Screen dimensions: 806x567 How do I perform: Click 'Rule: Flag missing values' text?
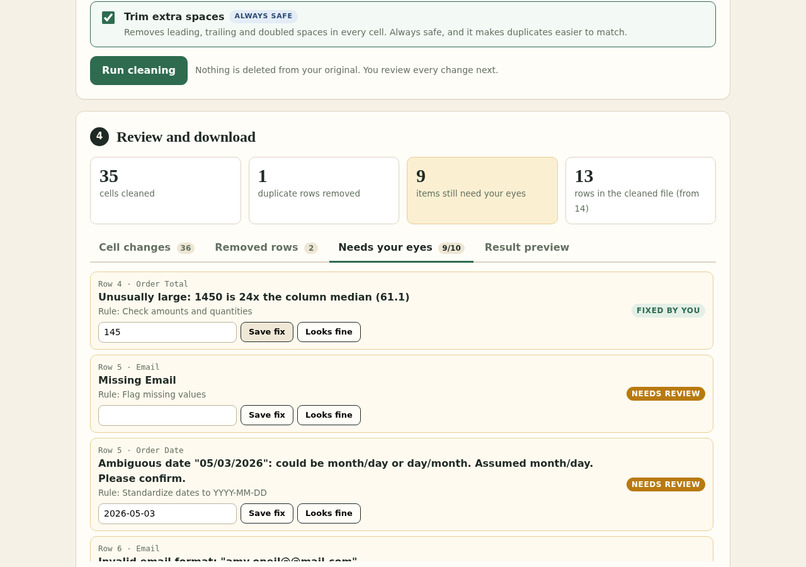(152, 395)
